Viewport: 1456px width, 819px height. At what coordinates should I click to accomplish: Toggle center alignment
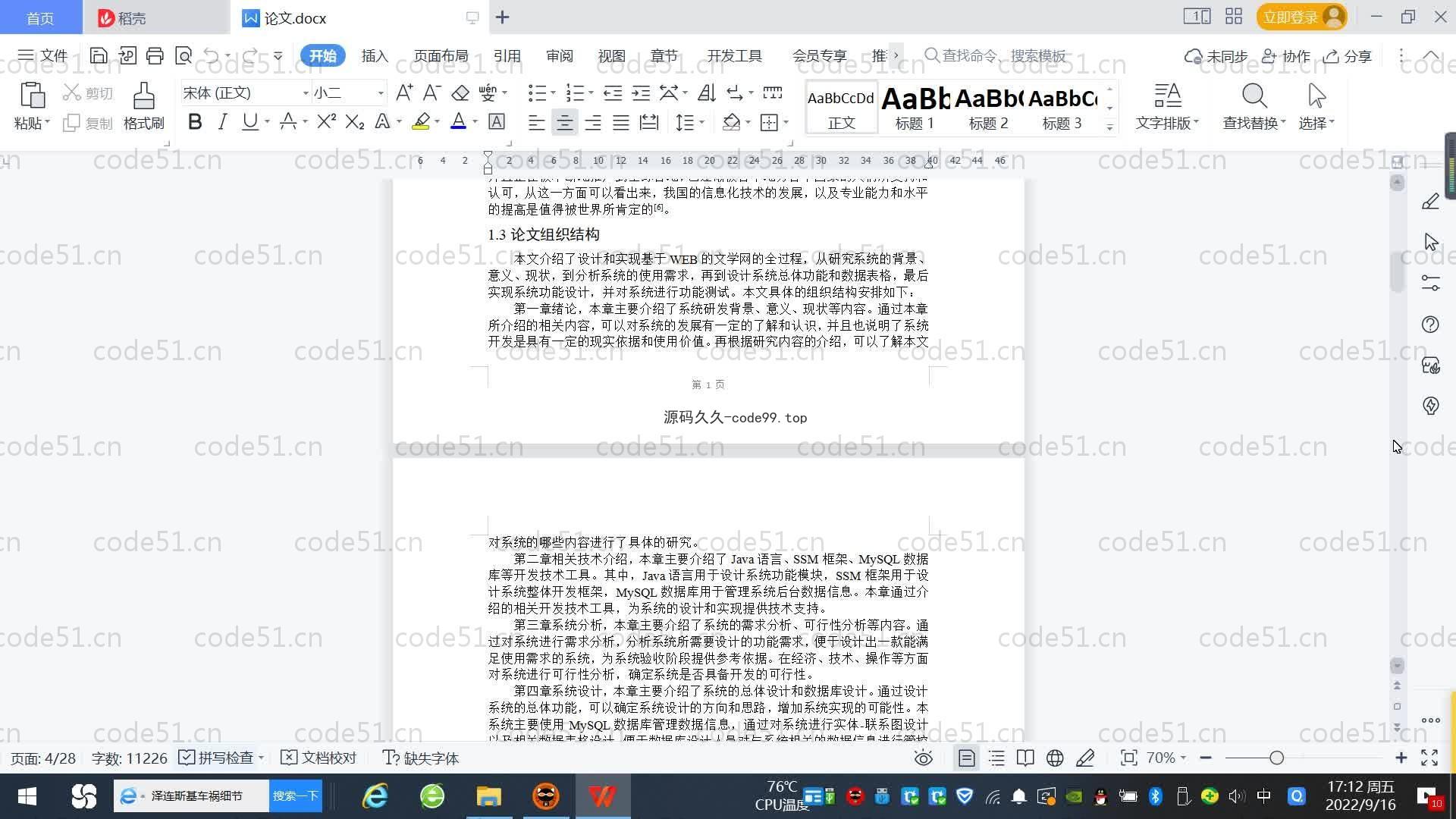point(564,122)
